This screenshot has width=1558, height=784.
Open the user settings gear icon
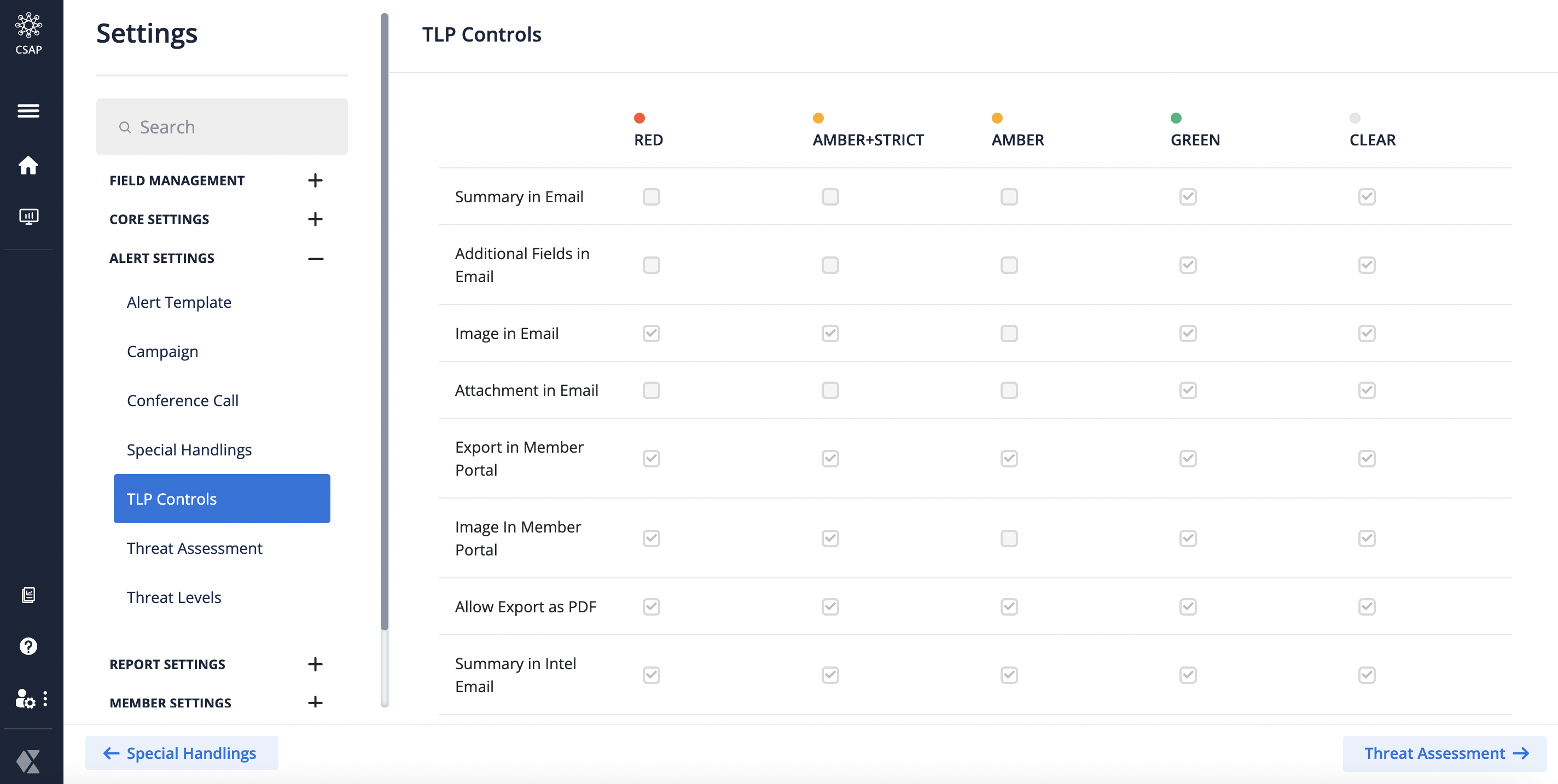(x=25, y=699)
